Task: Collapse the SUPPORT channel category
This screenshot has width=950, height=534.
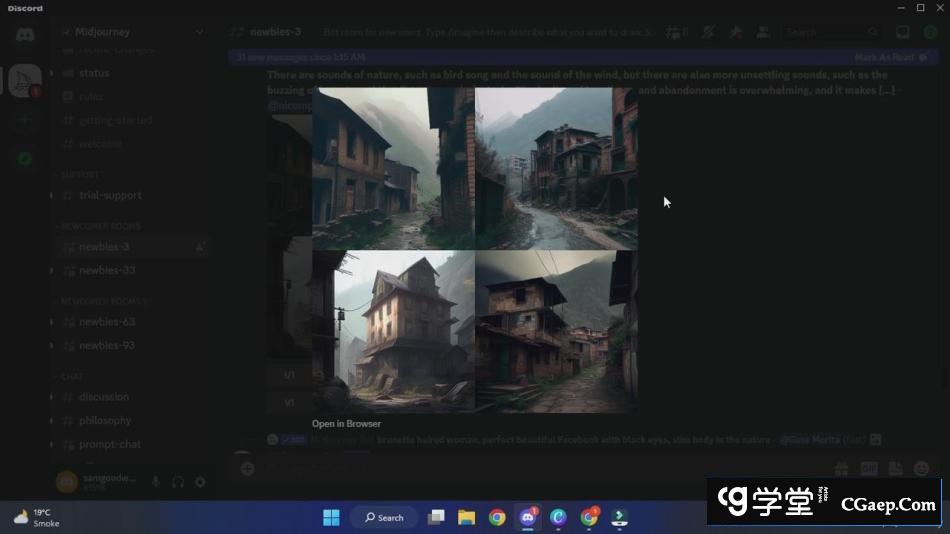Action: (x=80, y=174)
